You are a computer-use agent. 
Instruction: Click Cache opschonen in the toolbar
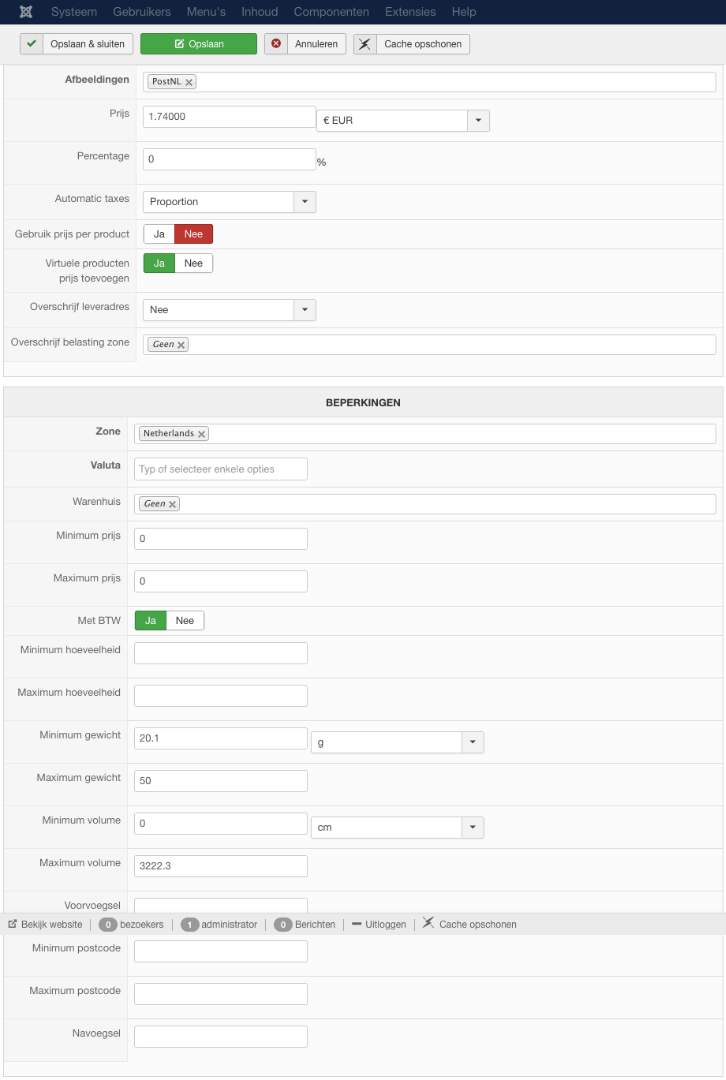point(411,44)
